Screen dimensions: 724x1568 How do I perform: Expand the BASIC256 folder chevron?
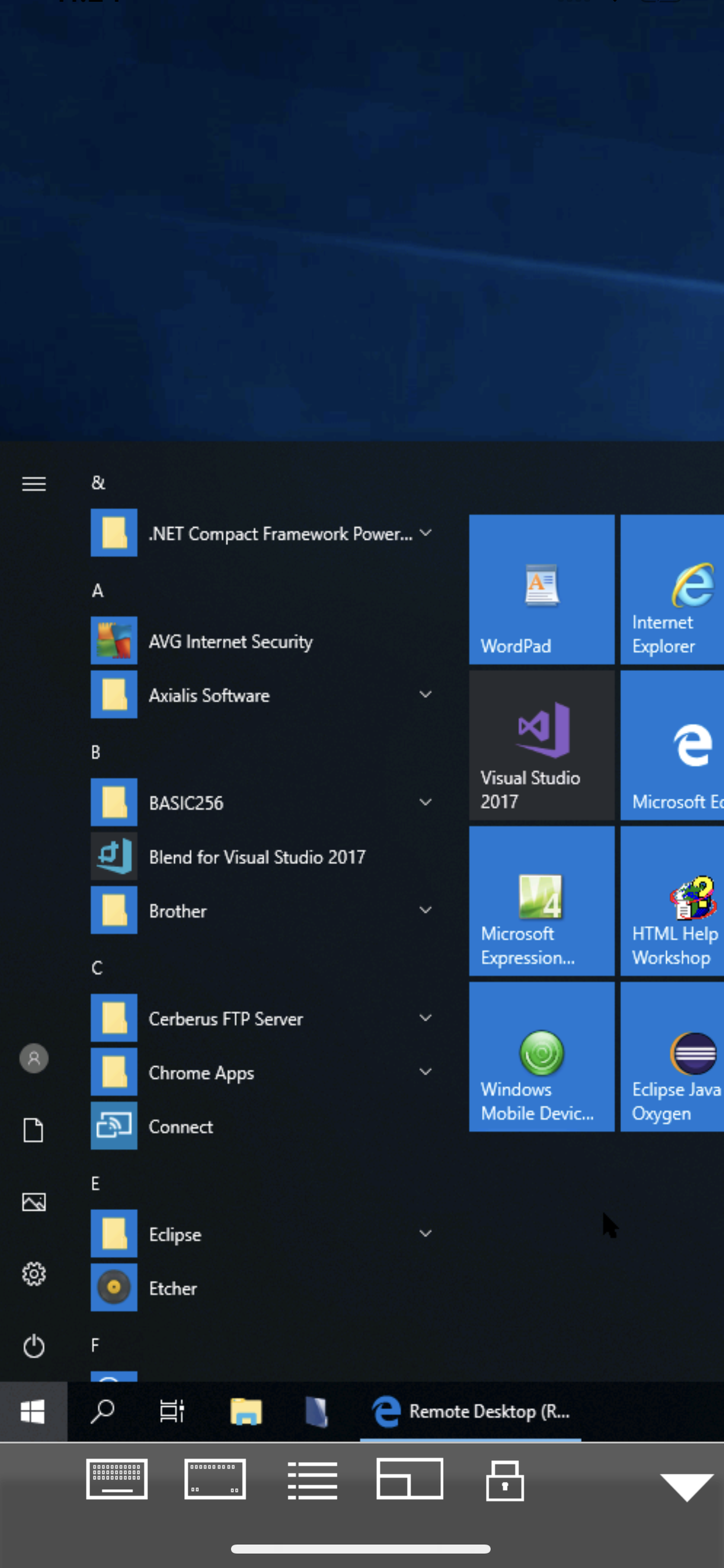[426, 802]
